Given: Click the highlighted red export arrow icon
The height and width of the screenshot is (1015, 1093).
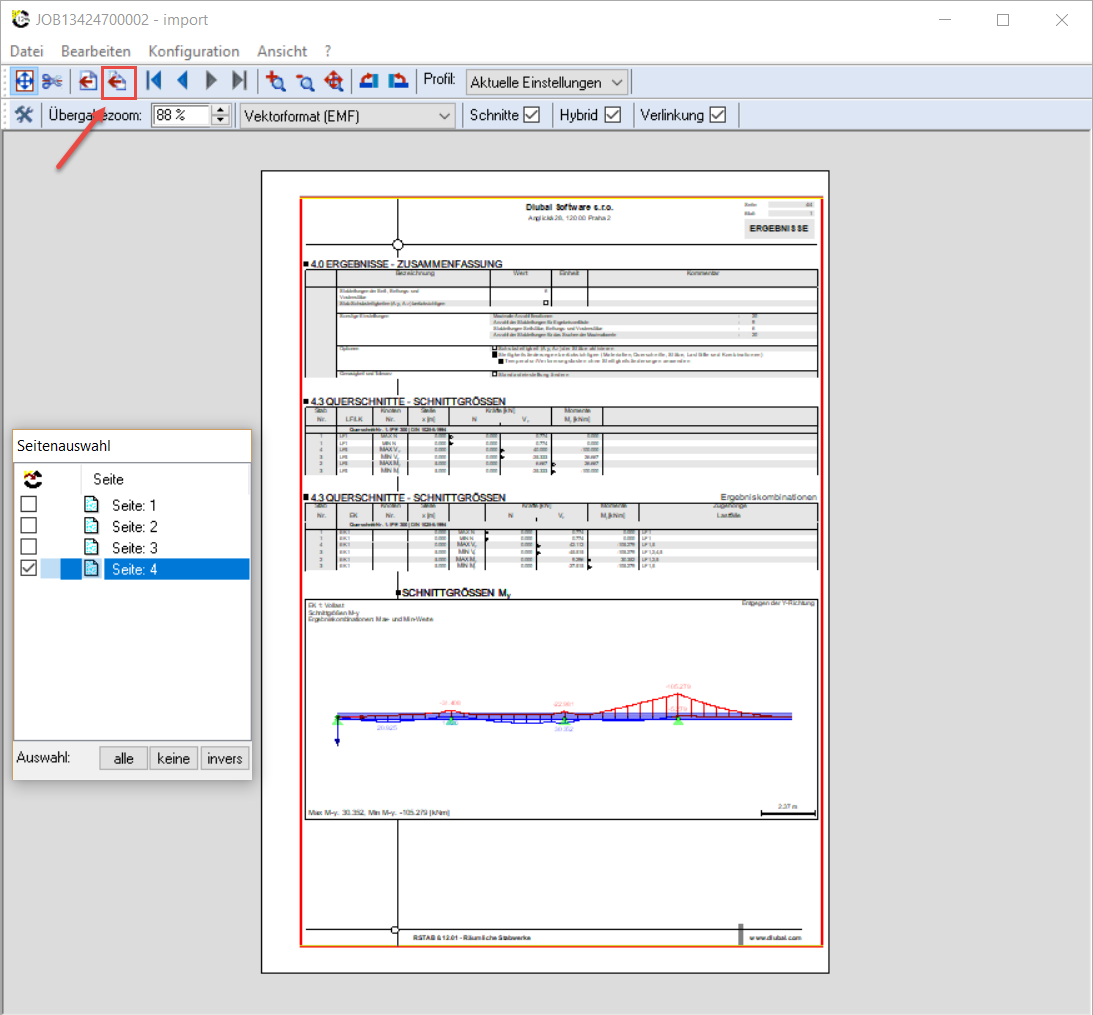Looking at the screenshot, I should pos(118,81).
